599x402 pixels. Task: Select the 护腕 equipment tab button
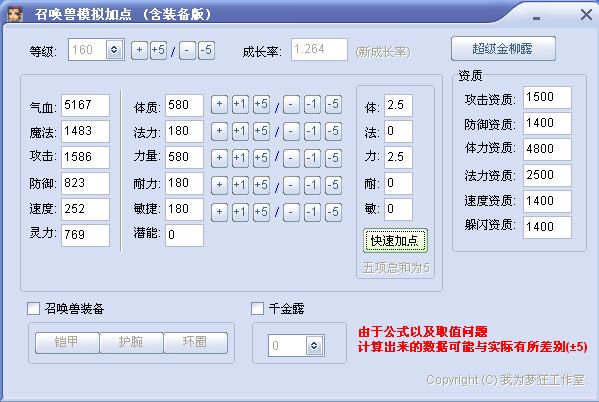(131, 342)
